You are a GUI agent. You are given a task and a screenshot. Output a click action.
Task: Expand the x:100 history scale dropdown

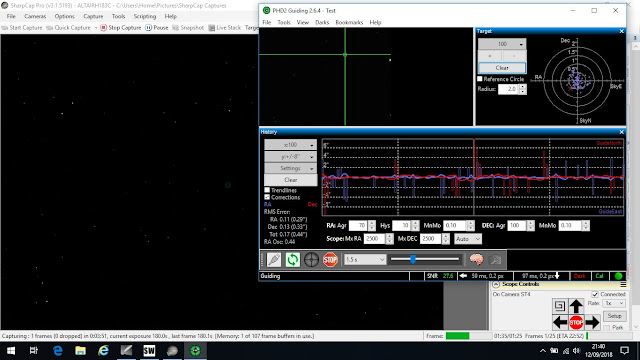(x=290, y=145)
